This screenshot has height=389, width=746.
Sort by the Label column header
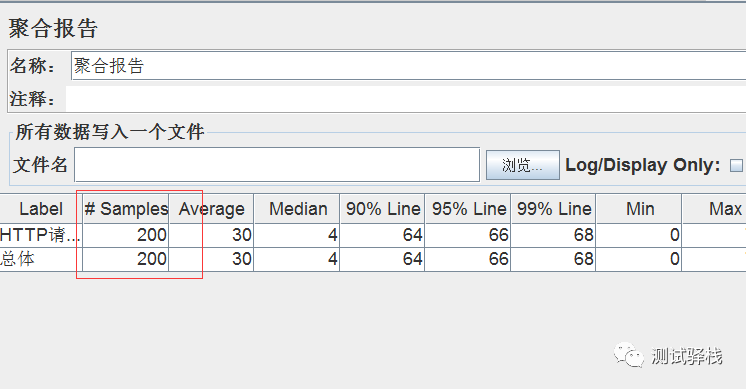tap(41, 209)
